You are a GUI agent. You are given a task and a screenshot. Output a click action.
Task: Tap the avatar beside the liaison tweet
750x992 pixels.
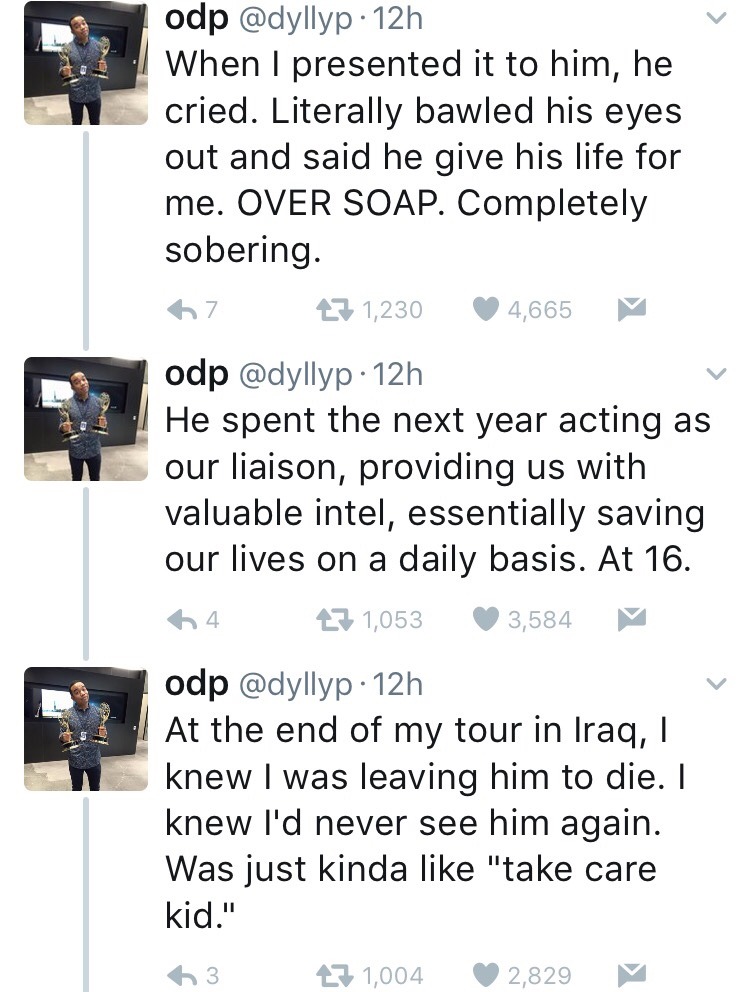click(84, 418)
